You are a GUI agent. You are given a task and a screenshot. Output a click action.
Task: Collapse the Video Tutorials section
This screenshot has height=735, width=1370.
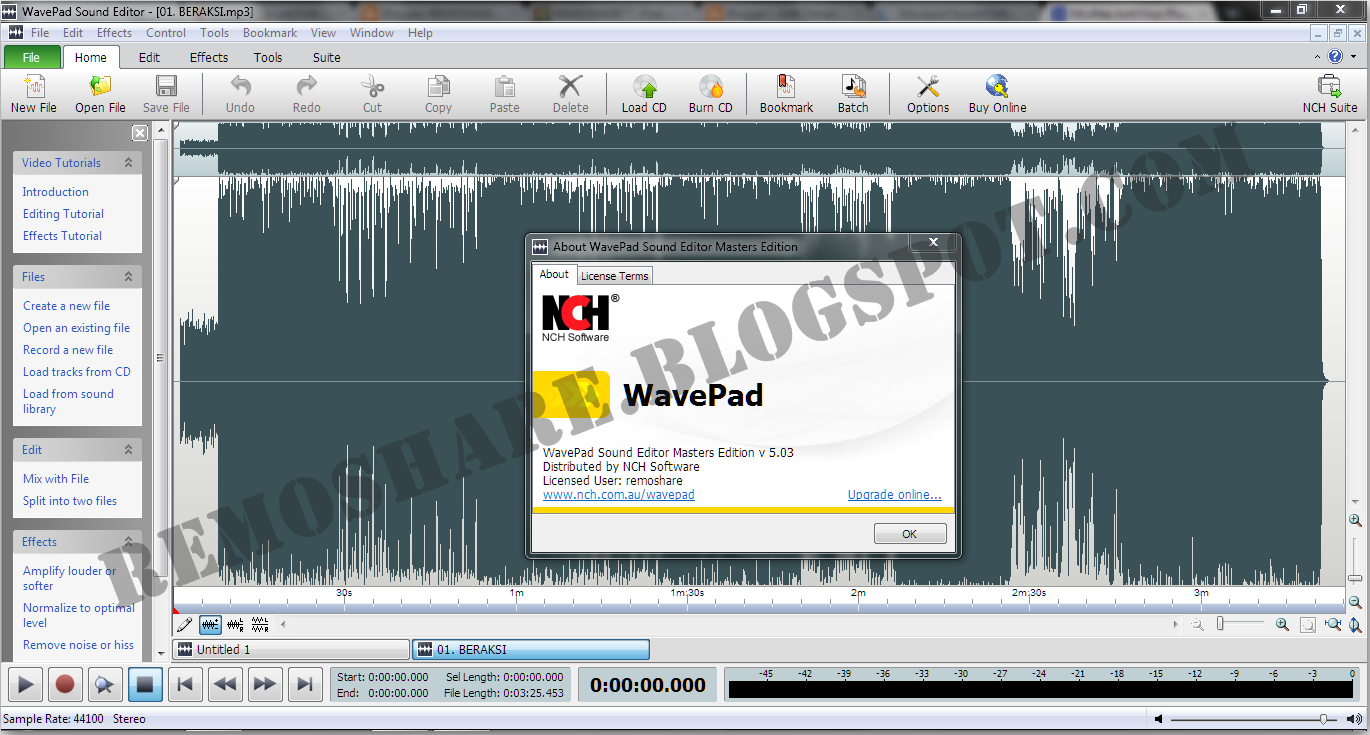click(x=127, y=162)
